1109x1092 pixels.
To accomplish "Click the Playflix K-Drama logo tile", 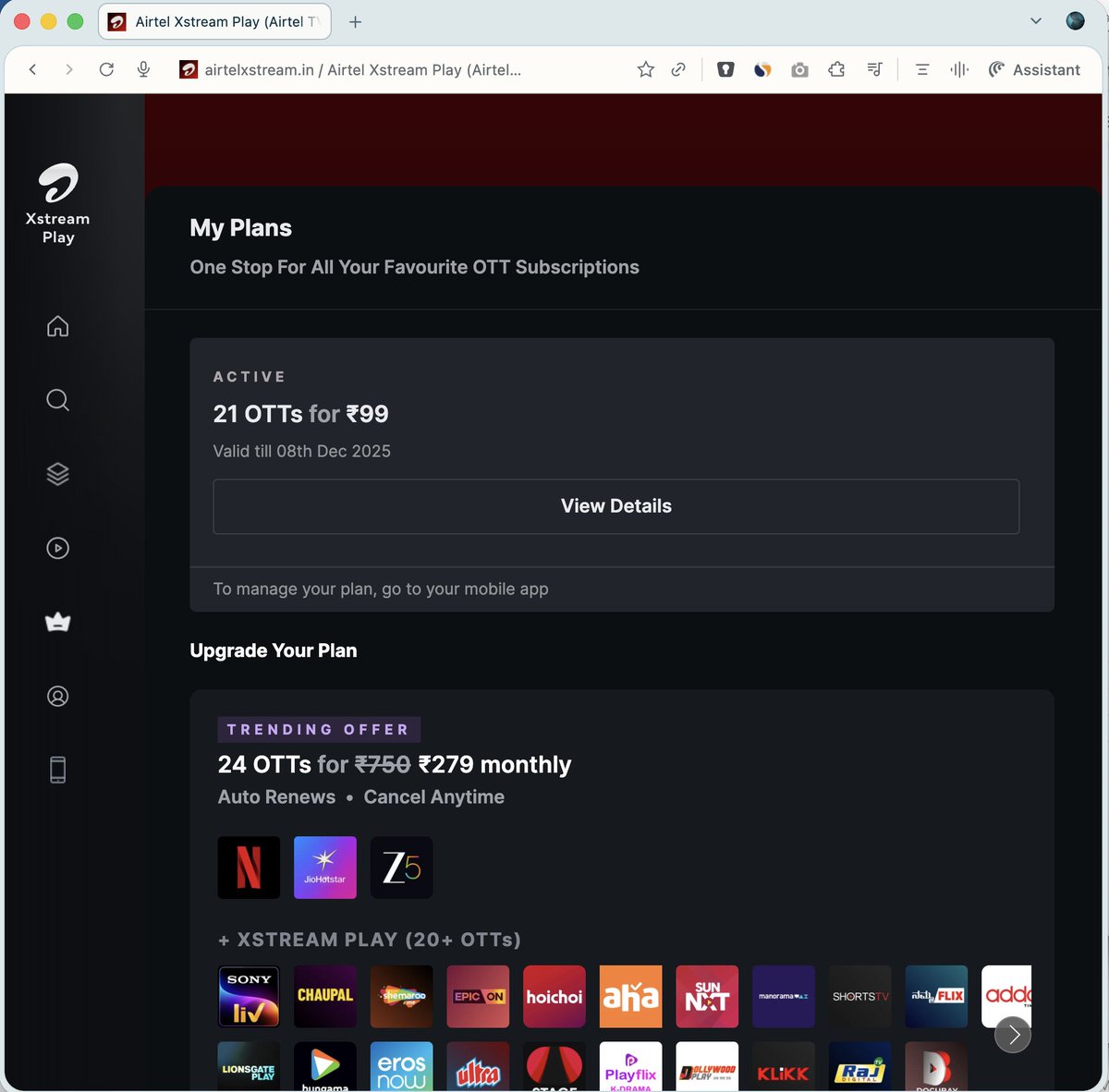I will 631,1067.
